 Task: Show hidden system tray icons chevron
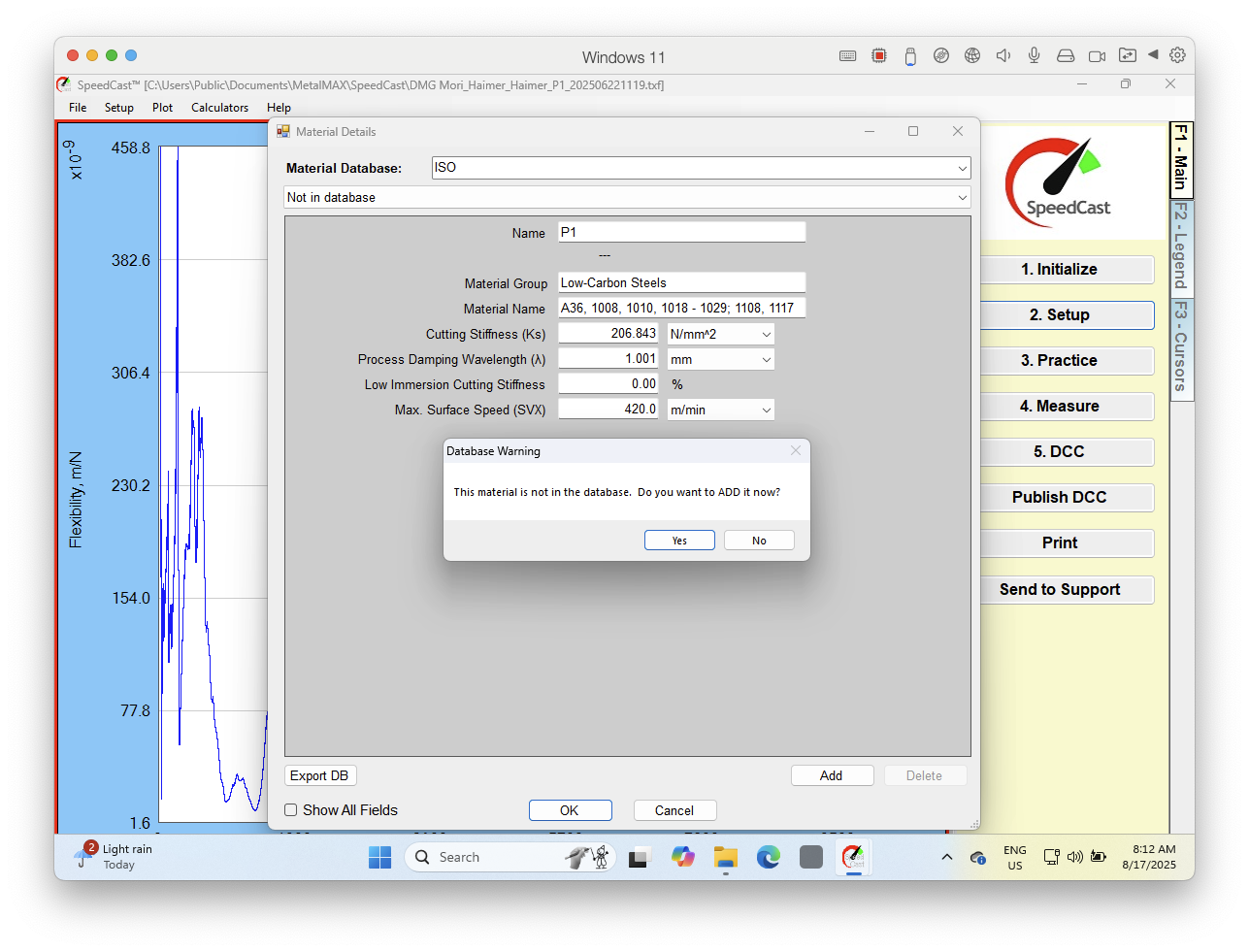947,857
